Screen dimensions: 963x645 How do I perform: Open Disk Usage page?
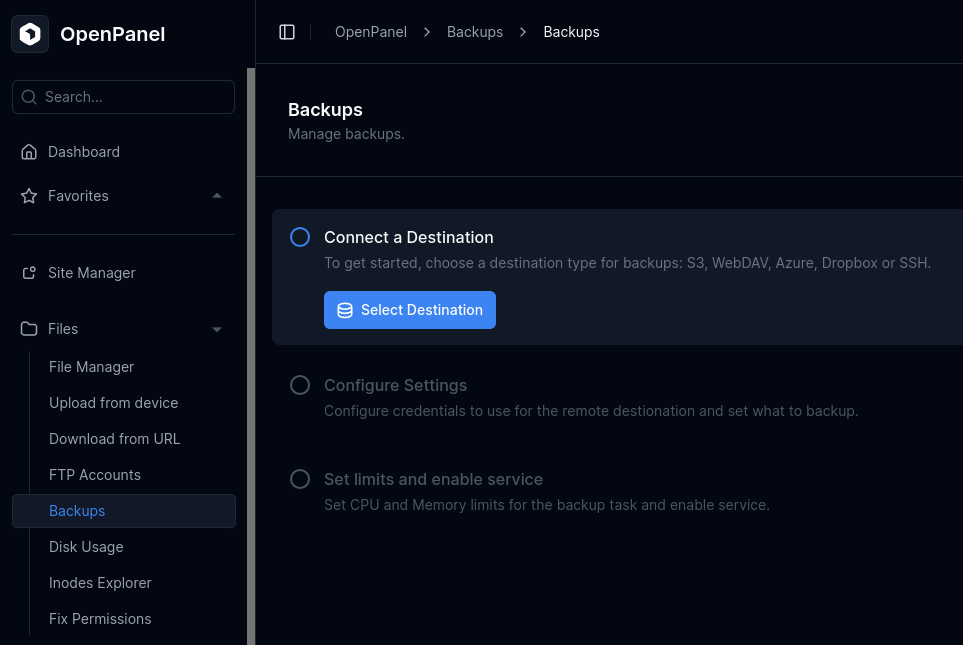click(x=86, y=547)
